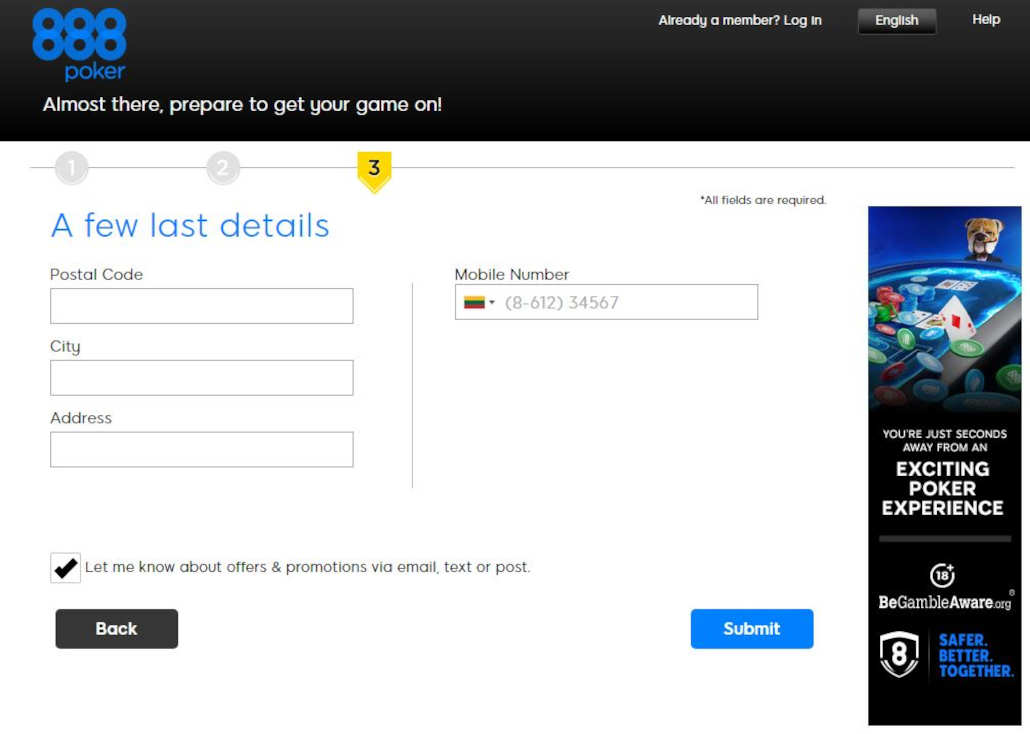
Task: Click the Almost there tagline text
Action: click(242, 104)
